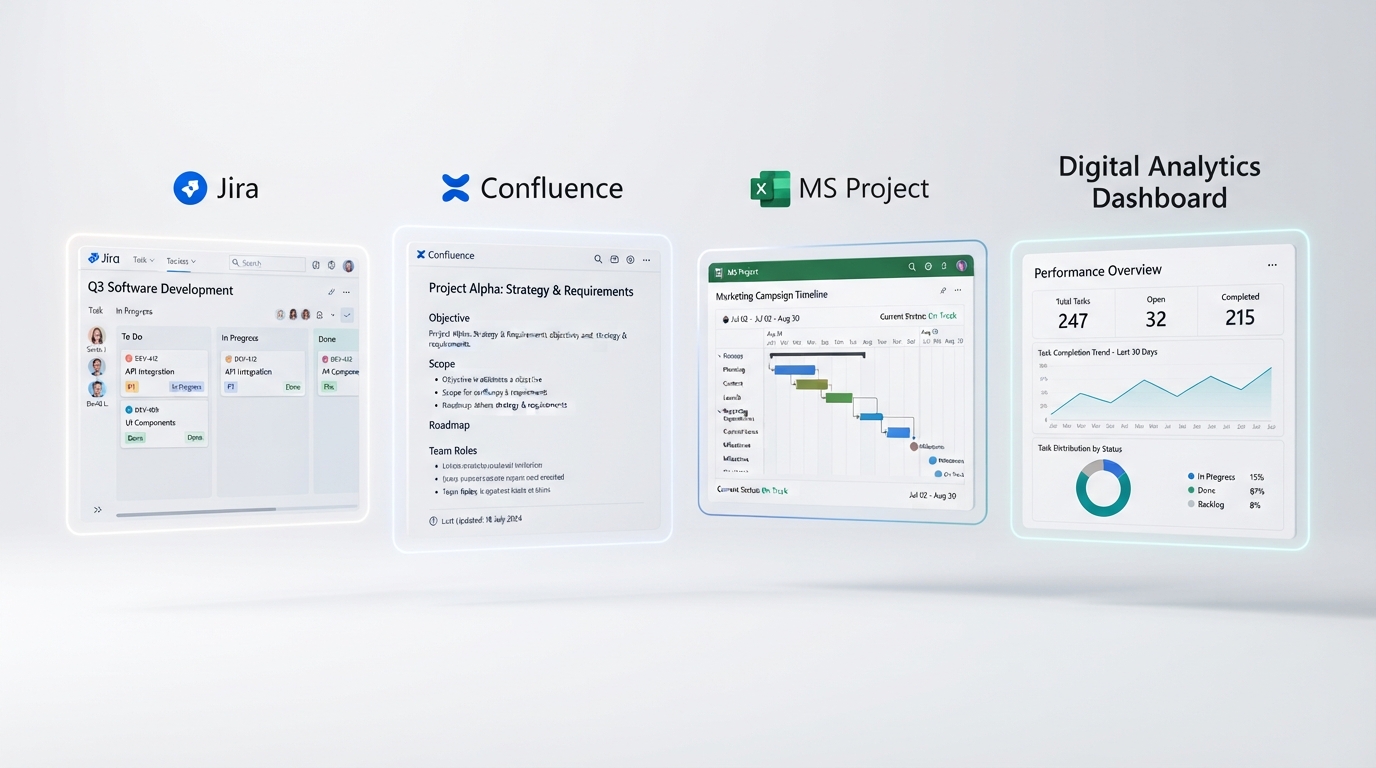Viewport: 1376px width, 768px height.
Task: Click the In Progress board column header in Jira
Action: pyautogui.click(x=240, y=338)
